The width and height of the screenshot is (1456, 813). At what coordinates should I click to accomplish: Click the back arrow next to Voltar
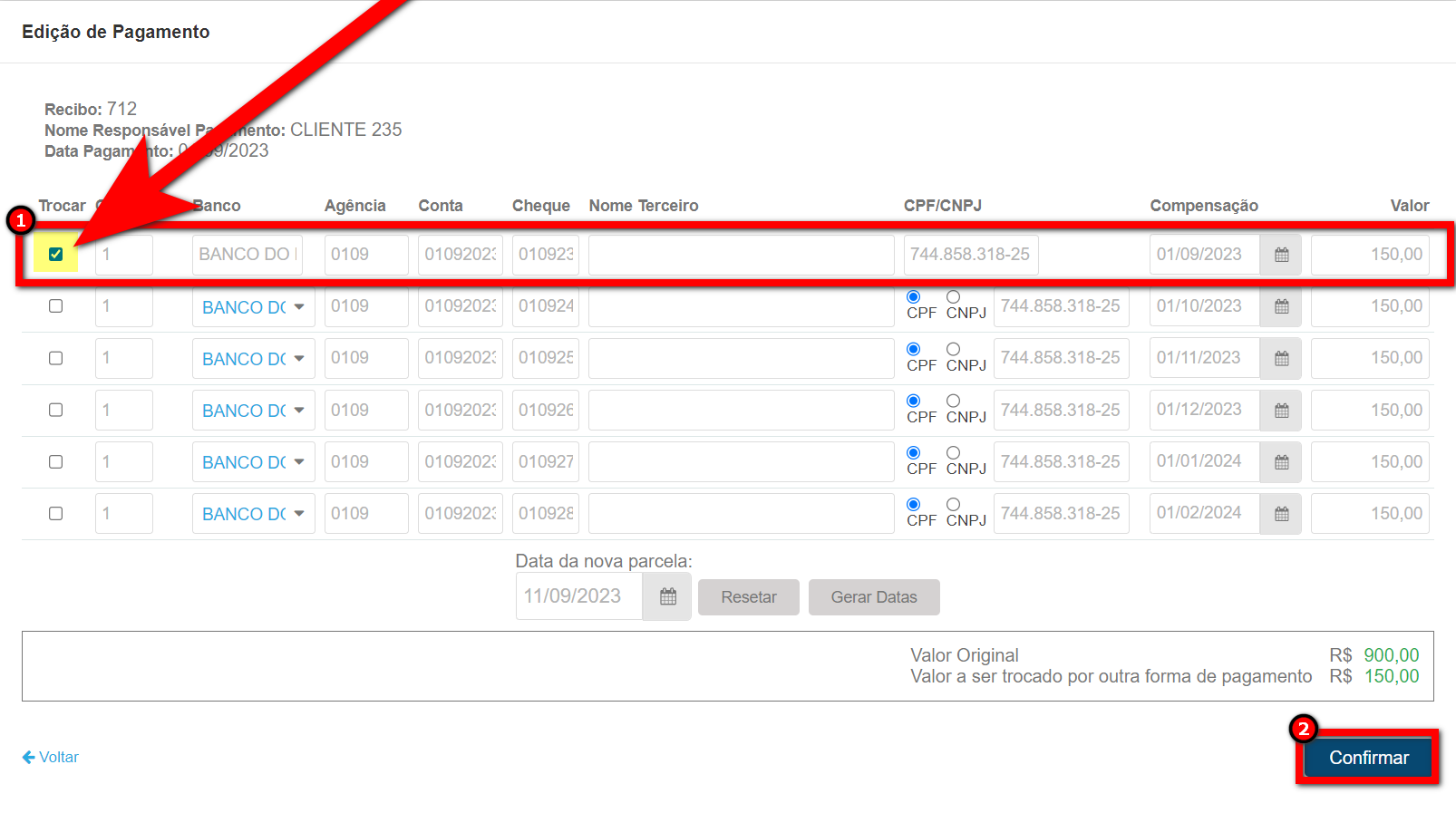coord(29,757)
